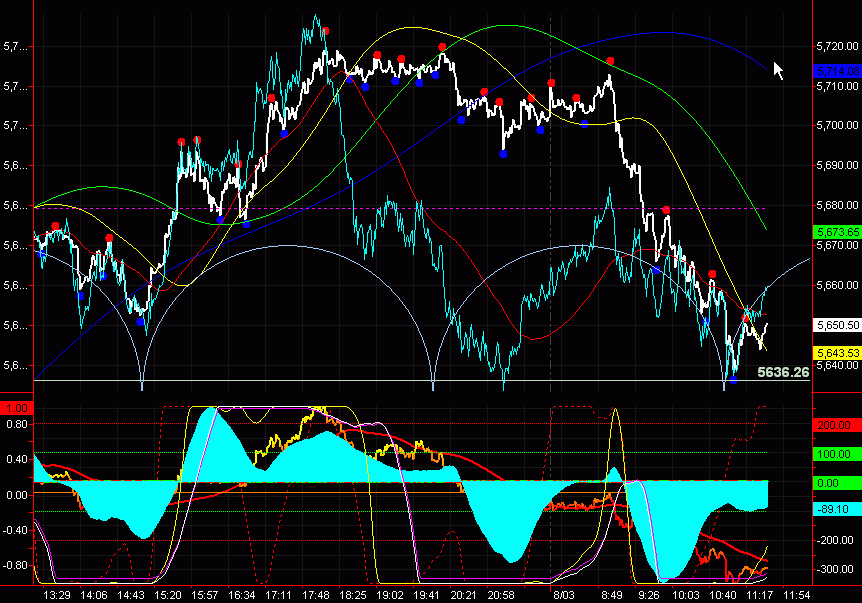
Task: Click the 19:41 time axis label
Action: click(426, 595)
